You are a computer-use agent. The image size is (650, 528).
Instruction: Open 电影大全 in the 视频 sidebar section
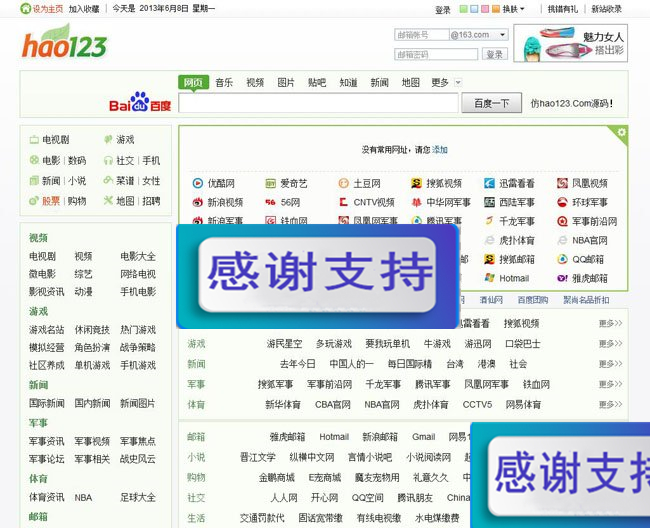pyautogui.click(x=138, y=256)
